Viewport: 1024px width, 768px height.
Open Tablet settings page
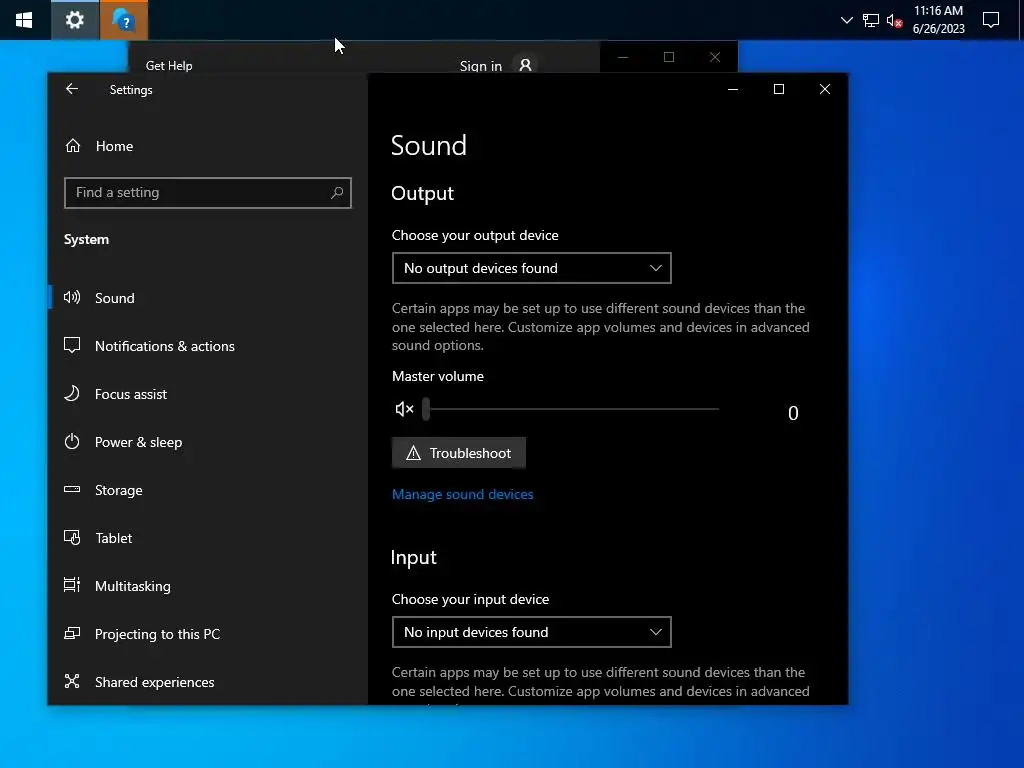coord(114,538)
